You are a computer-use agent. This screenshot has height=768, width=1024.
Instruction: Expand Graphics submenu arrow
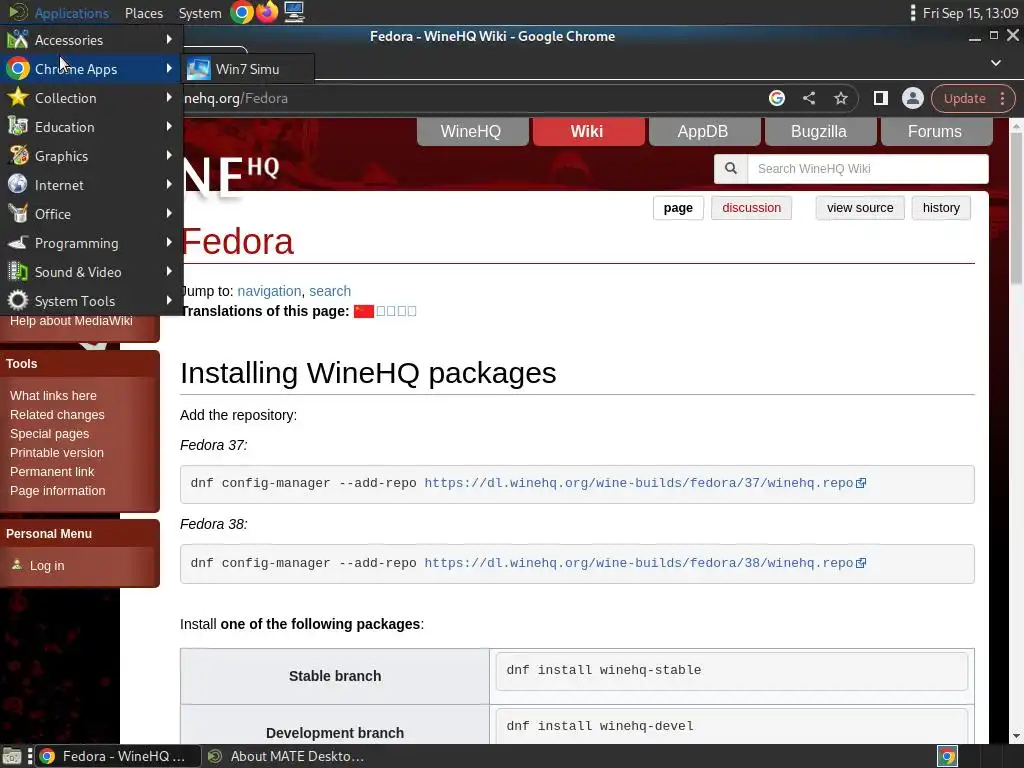[169, 155]
